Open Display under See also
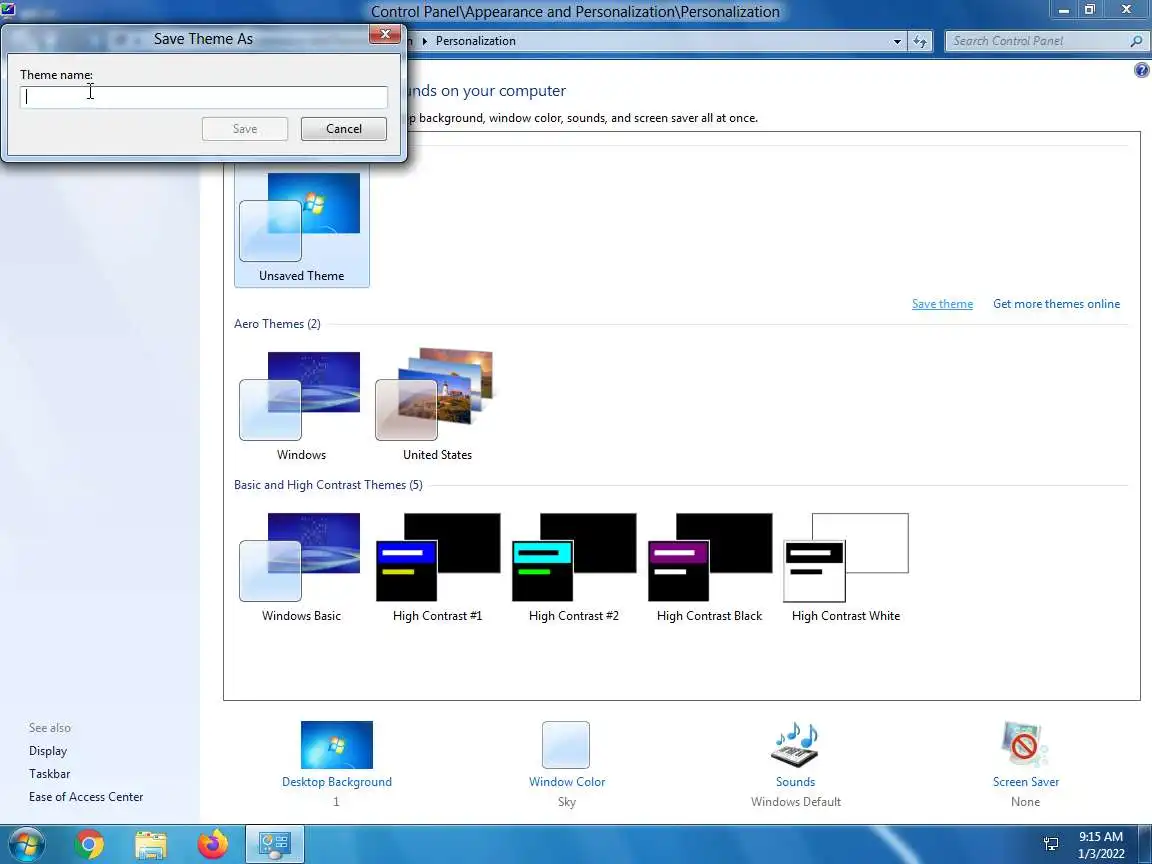The height and width of the screenshot is (864, 1152). (48, 751)
